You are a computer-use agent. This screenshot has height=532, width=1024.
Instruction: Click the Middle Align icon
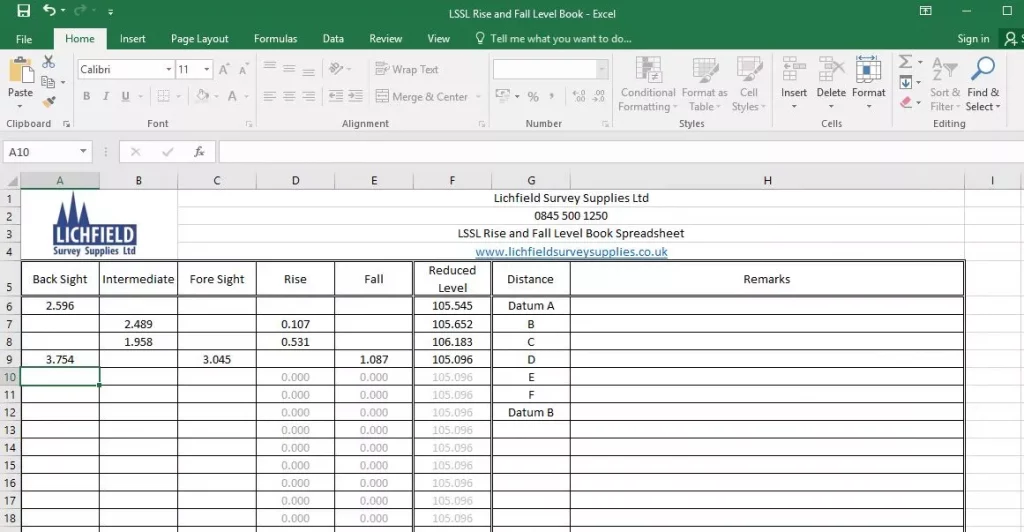click(289, 68)
